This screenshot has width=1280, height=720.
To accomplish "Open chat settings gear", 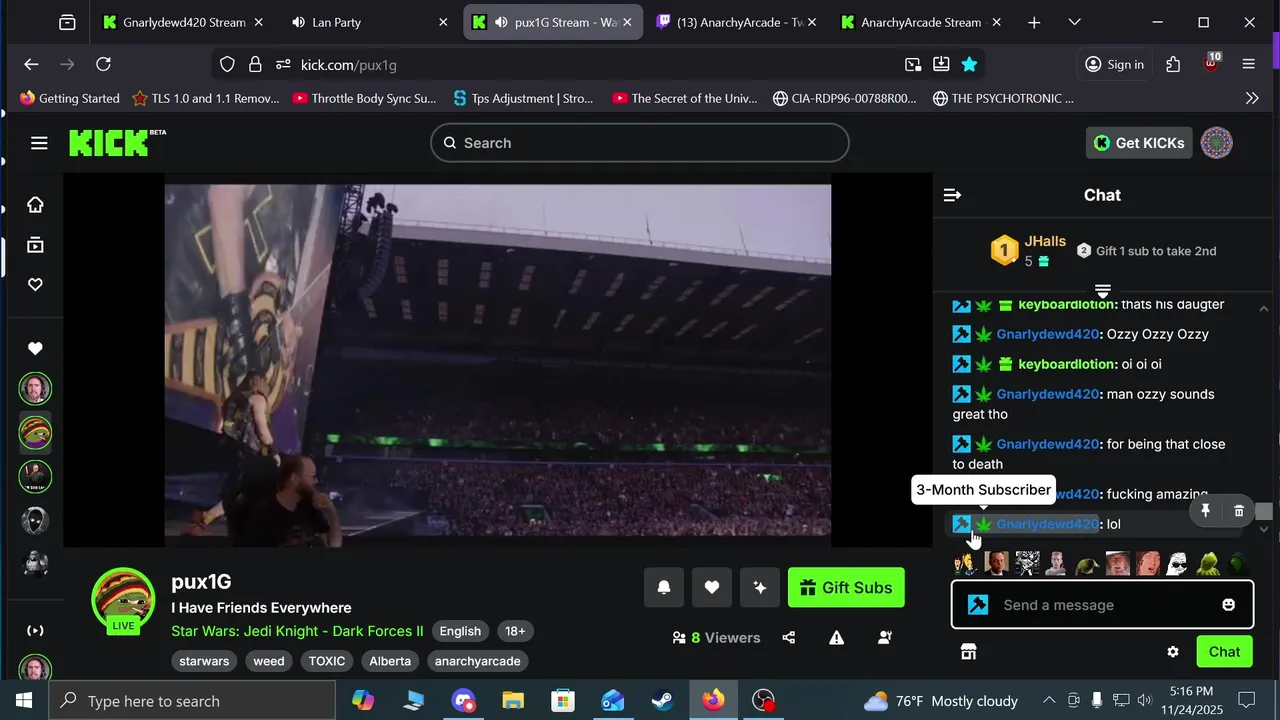I will (1173, 652).
